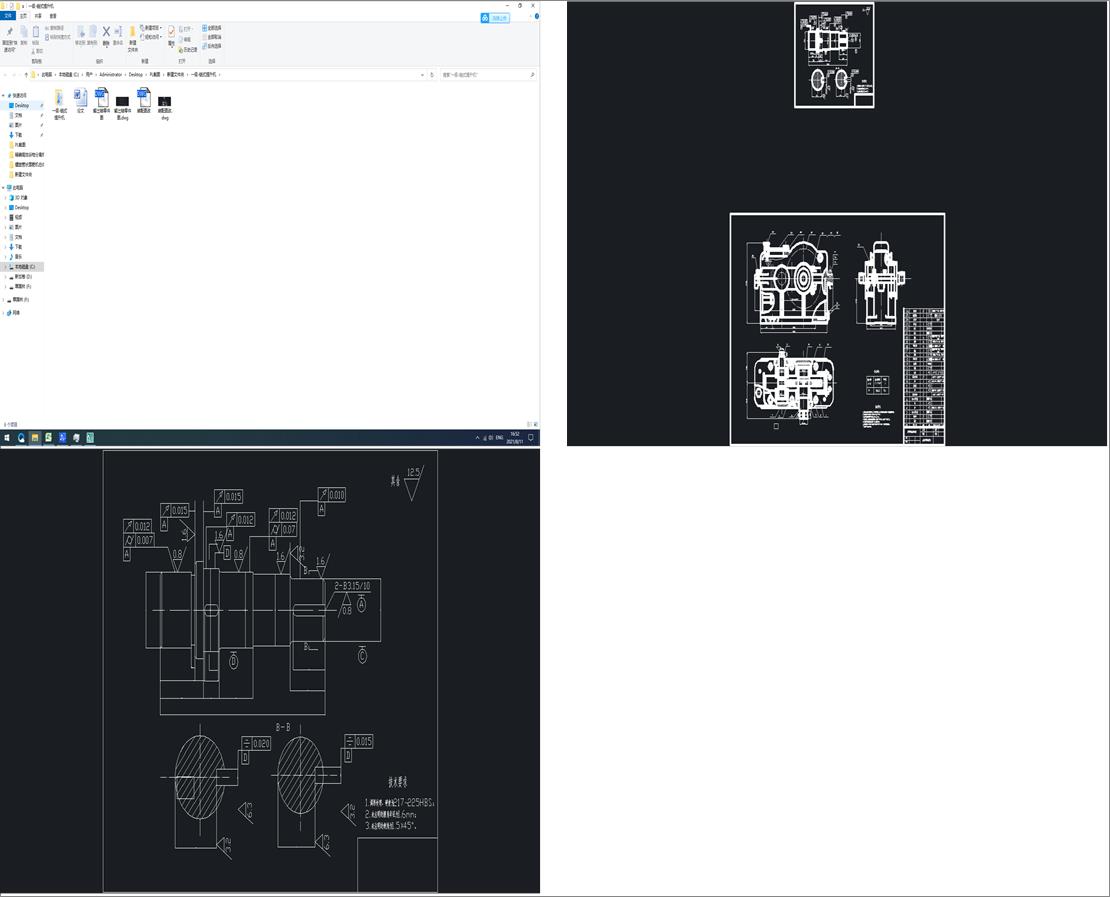Open the browser icon on taskbar

tap(21, 438)
